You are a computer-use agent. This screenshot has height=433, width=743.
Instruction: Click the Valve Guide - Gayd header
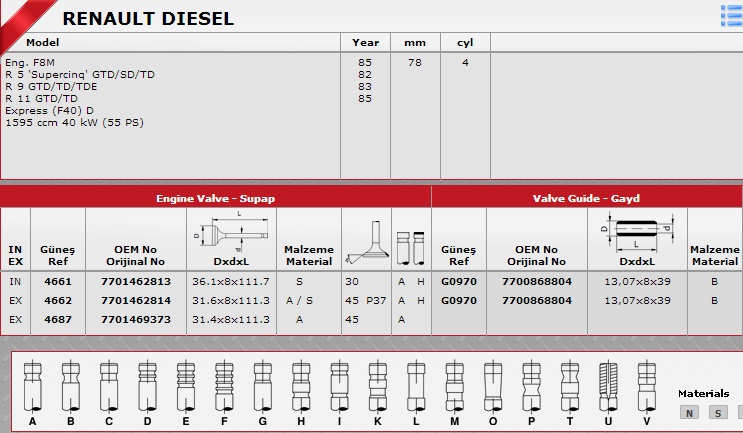pos(586,198)
